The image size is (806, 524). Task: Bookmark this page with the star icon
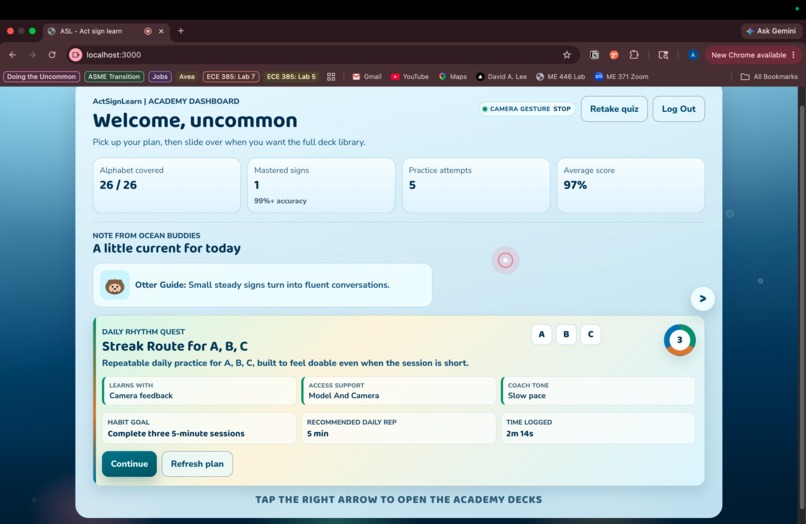[566, 55]
